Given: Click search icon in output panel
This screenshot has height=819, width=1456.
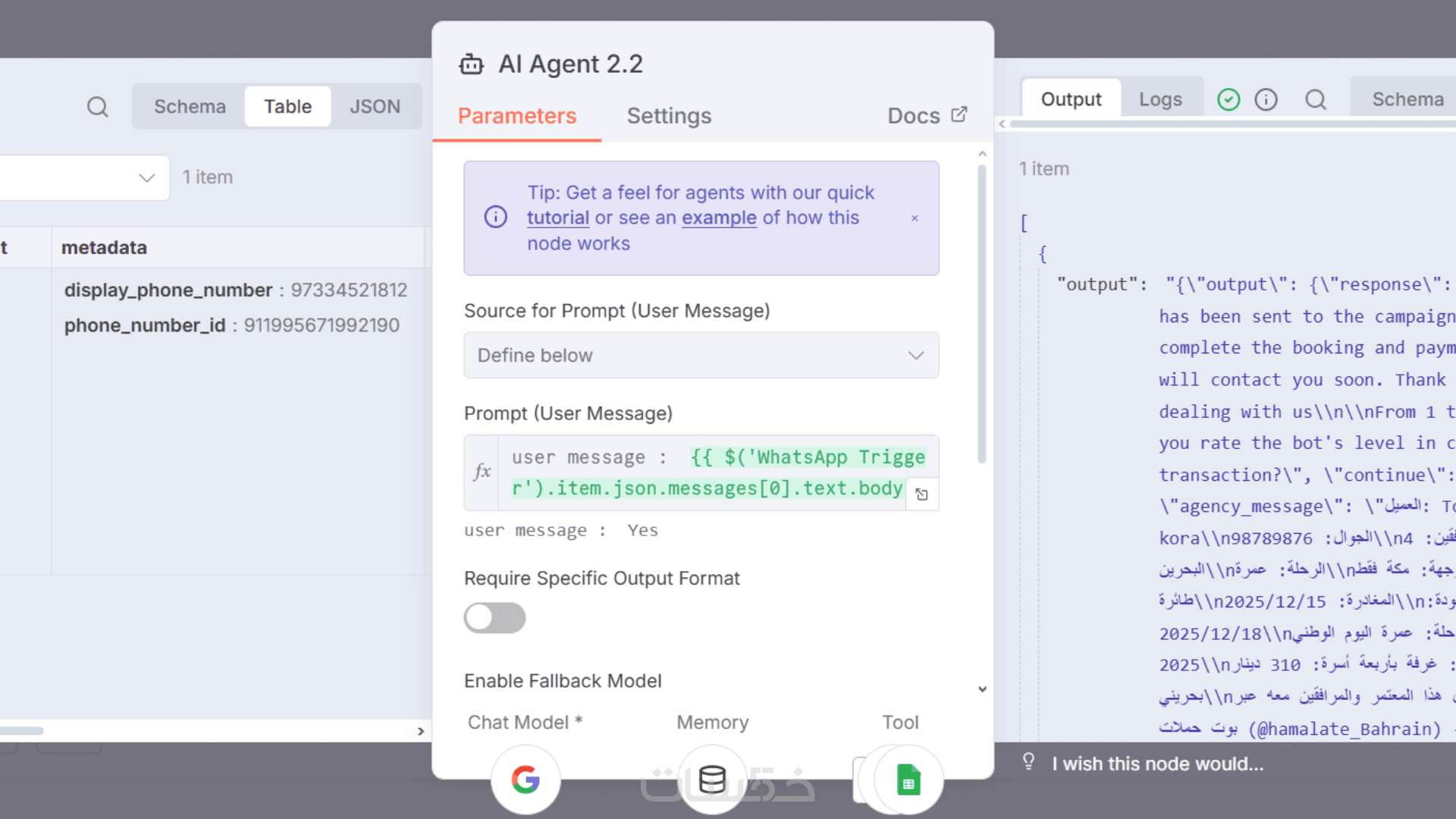Looking at the screenshot, I should click(1316, 99).
